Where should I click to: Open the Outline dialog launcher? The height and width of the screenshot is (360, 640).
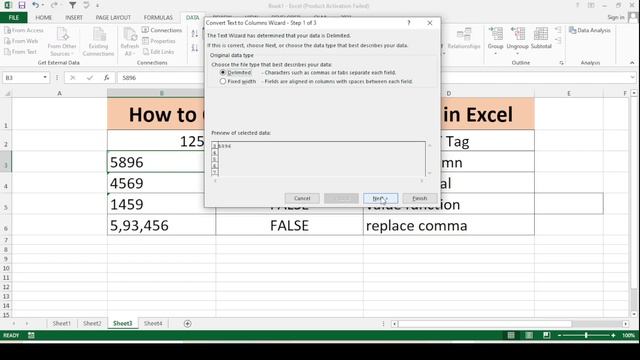point(562,63)
